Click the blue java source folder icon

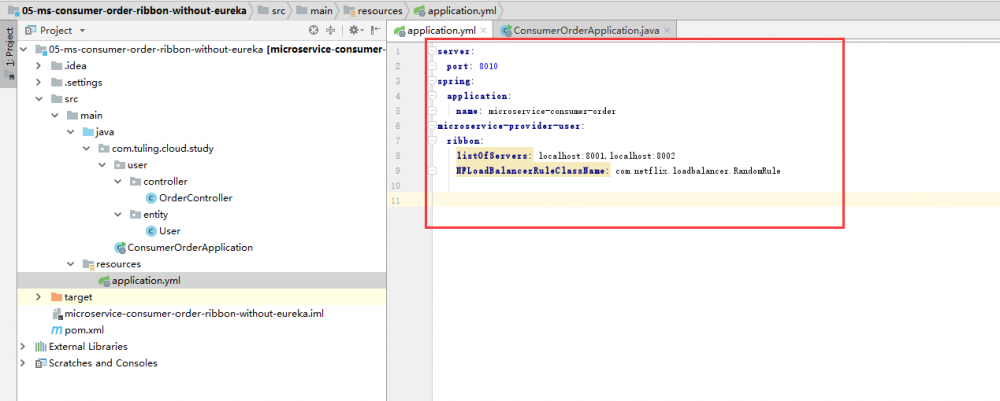click(88, 132)
